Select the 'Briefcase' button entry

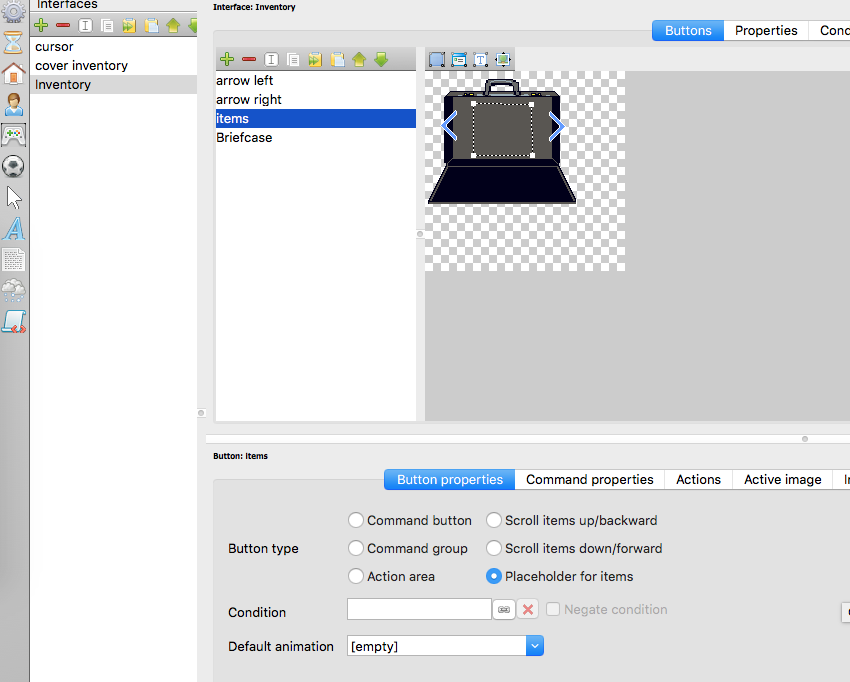point(315,137)
